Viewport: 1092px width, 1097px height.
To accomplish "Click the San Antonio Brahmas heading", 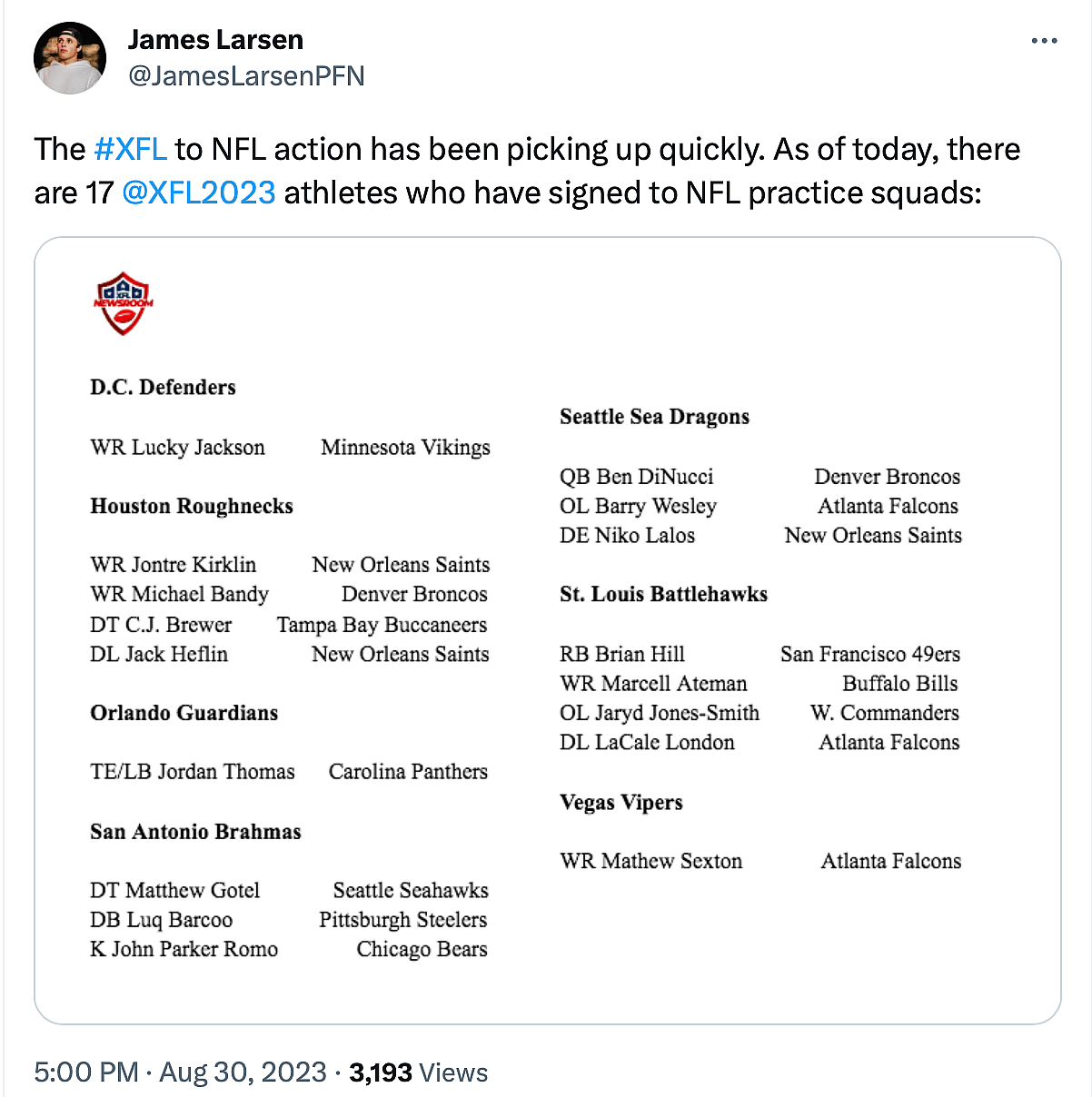I will coord(195,832).
